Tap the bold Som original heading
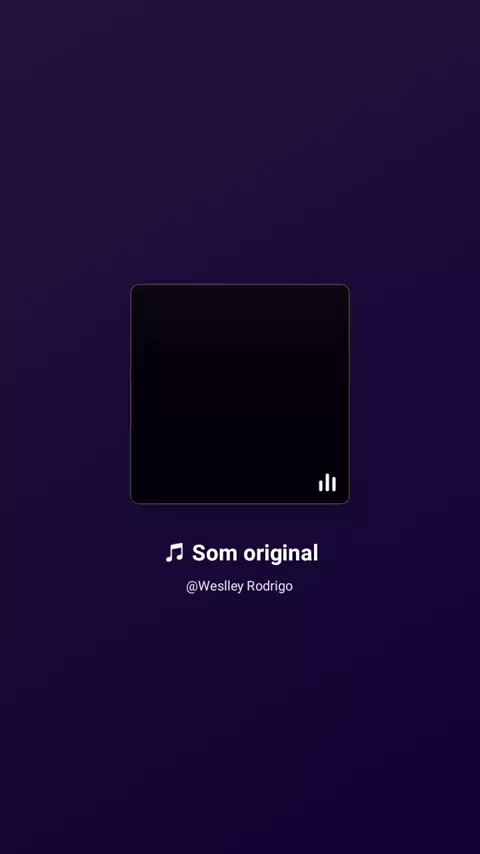 [x=255, y=553]
